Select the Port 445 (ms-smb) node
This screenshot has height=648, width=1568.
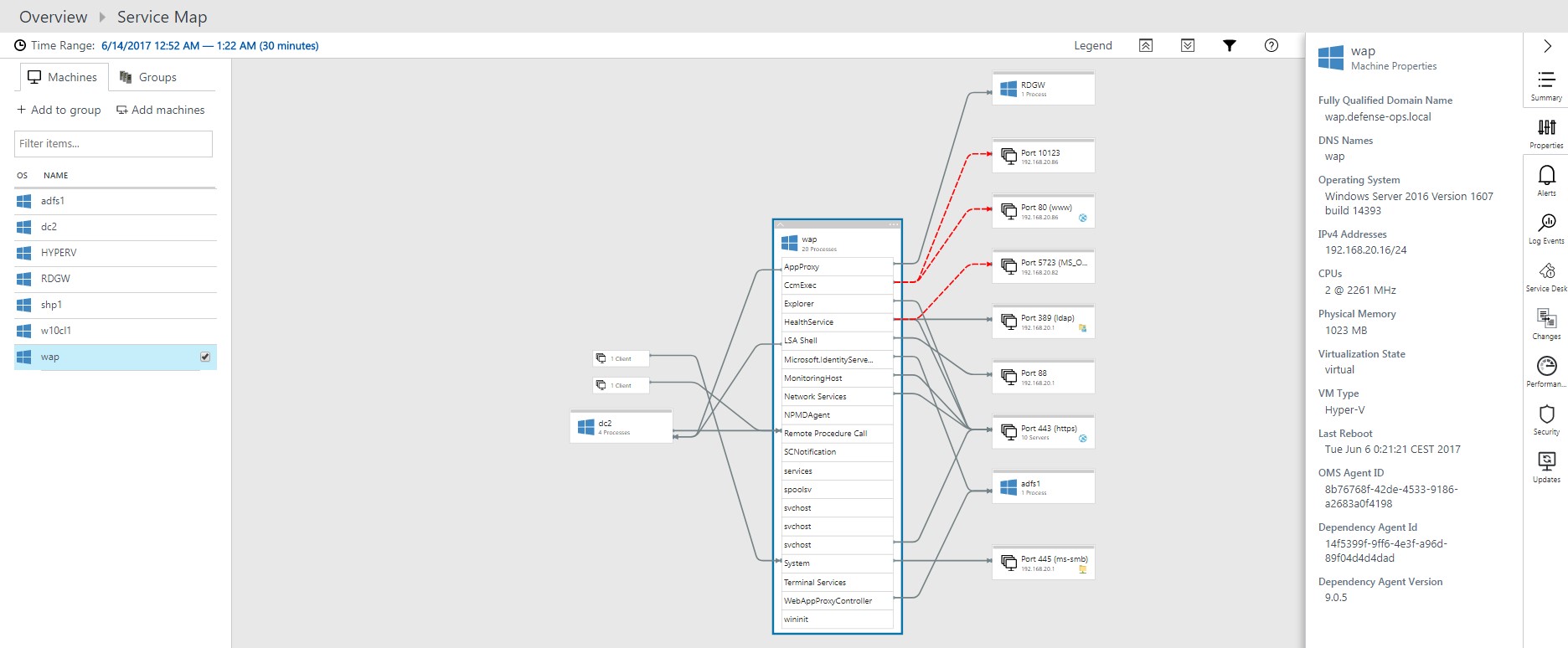[x=1044, y=563]
